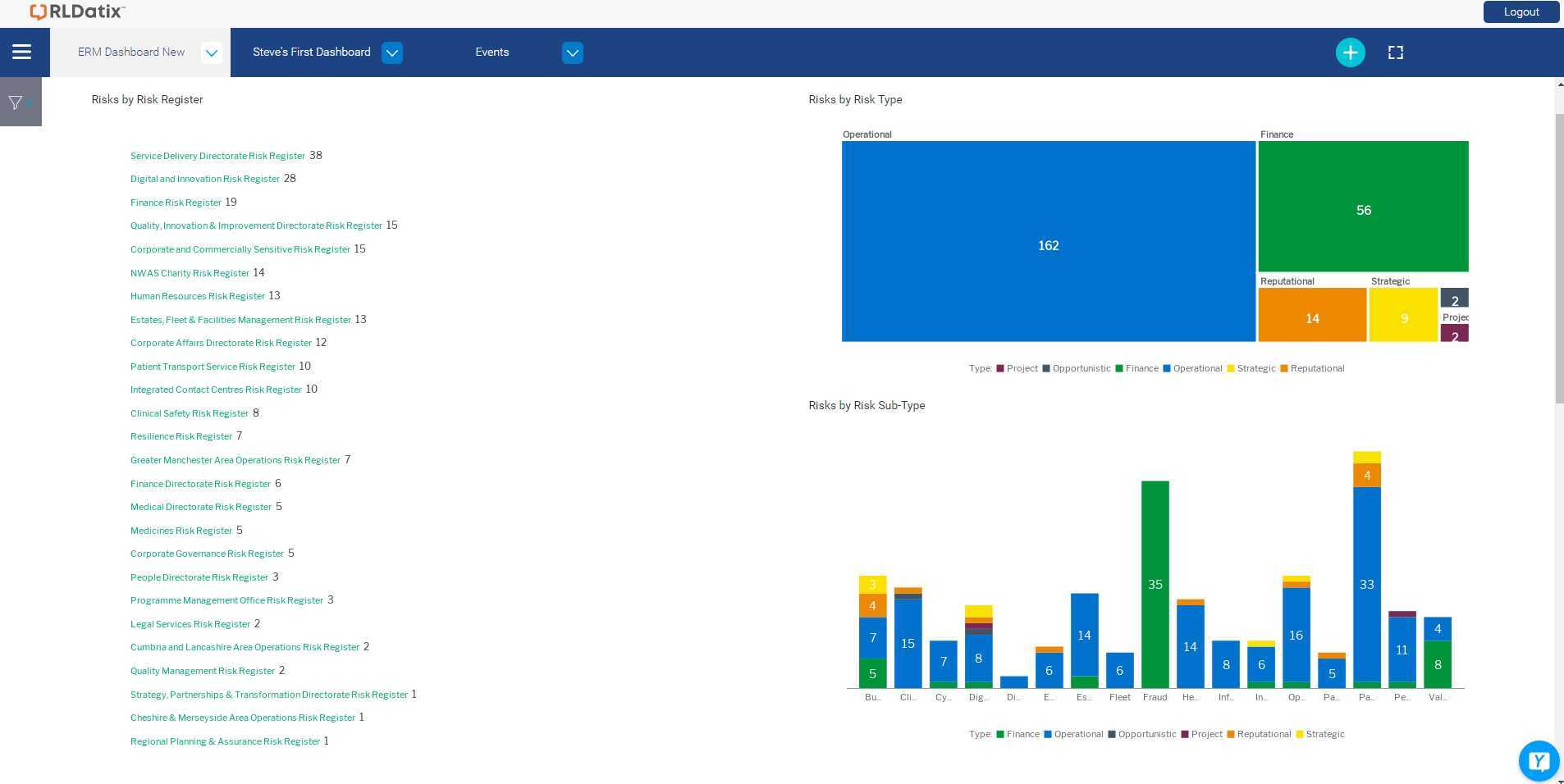Open the ERM Dashboard New dropdown
This screenshot has height=784, width=1564.
[x=212, y=52]
